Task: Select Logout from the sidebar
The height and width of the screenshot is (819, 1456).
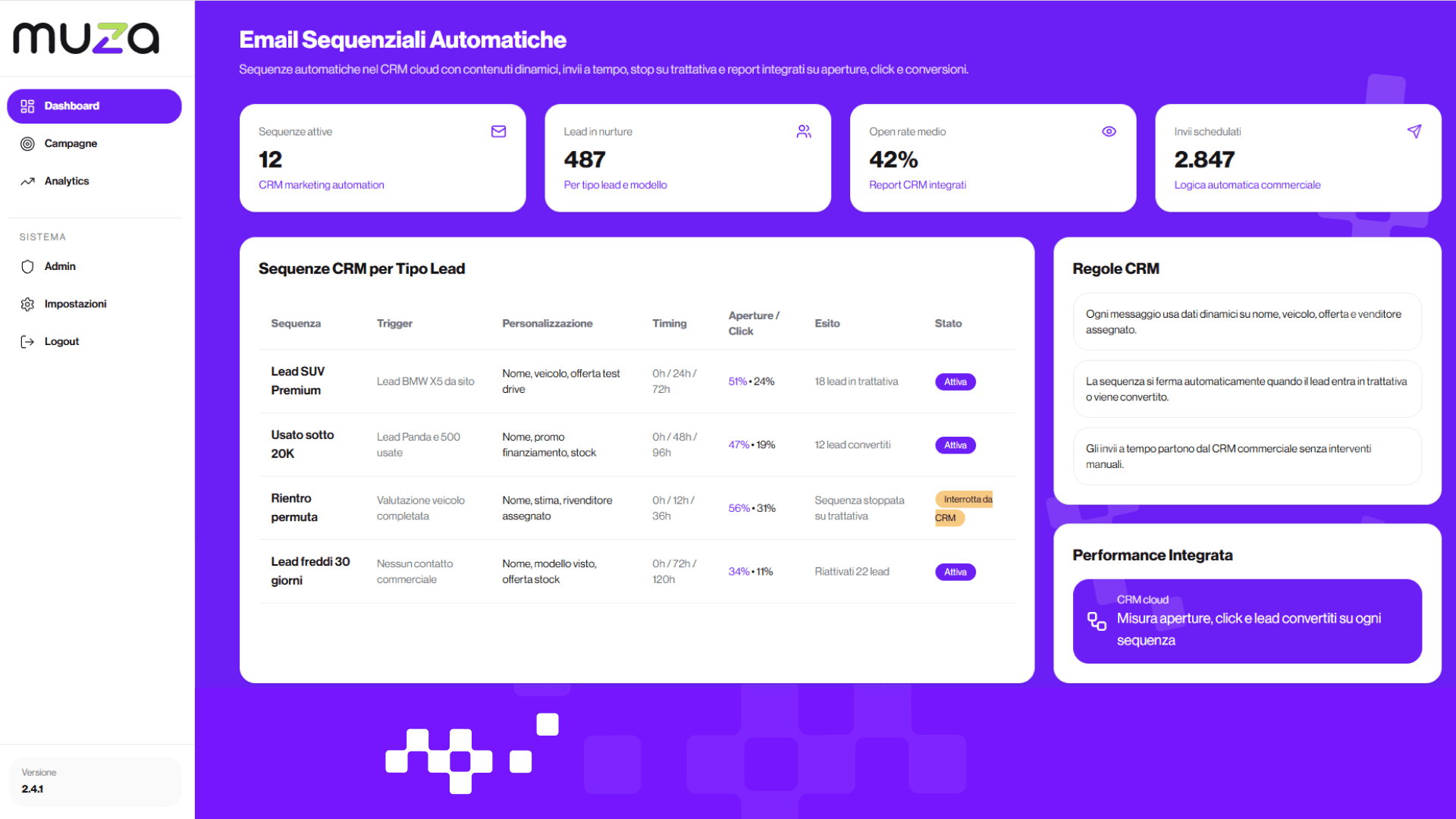Action: [x=94, y=342]
